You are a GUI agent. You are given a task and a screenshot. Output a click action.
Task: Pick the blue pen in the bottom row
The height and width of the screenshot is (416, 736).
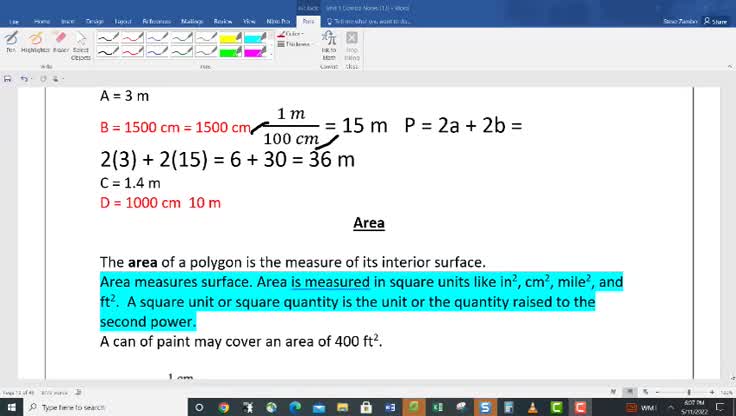157,51
